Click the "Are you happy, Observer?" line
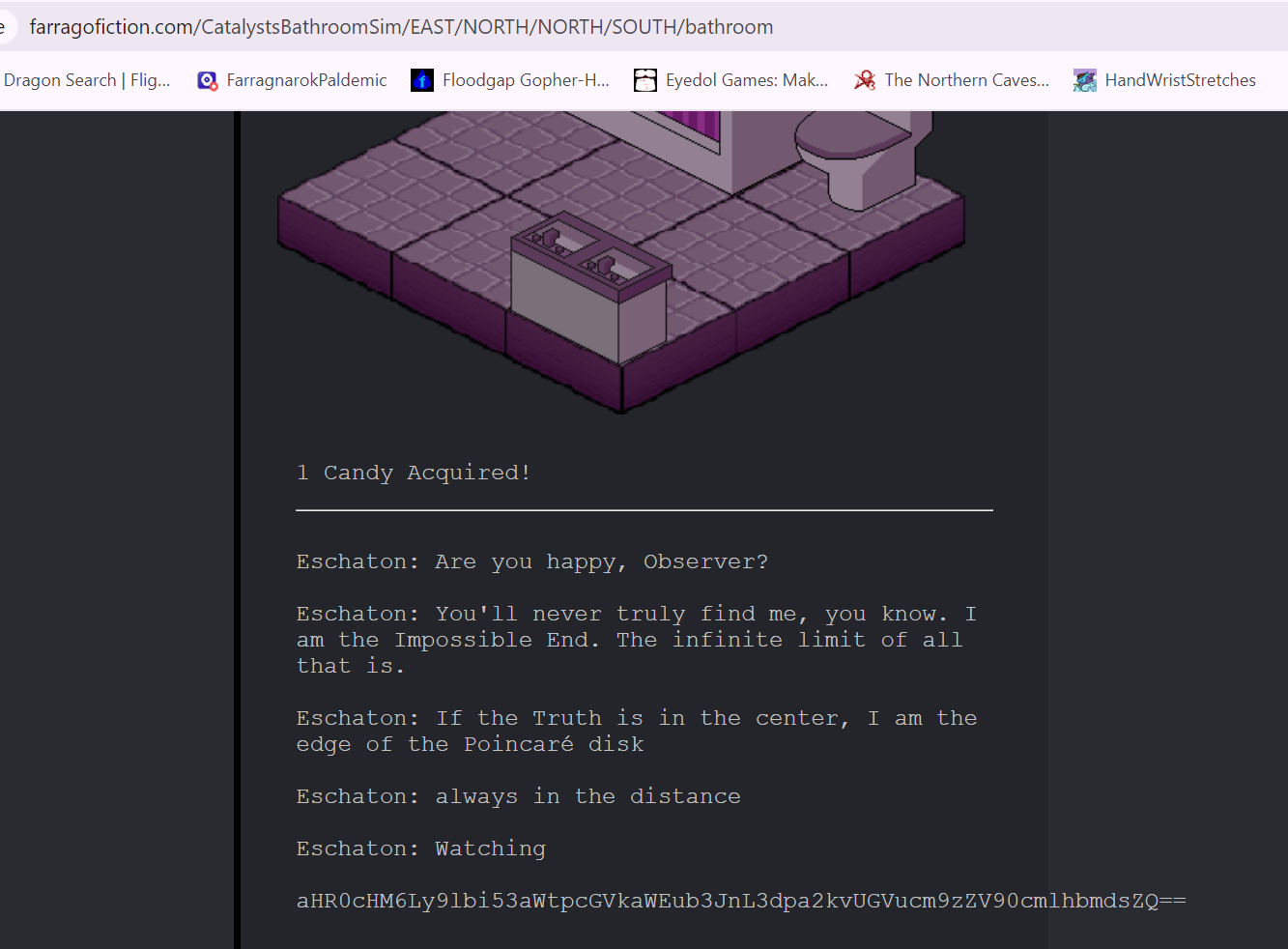Viewport: 1288px width, 949px height. click(532, 561)
